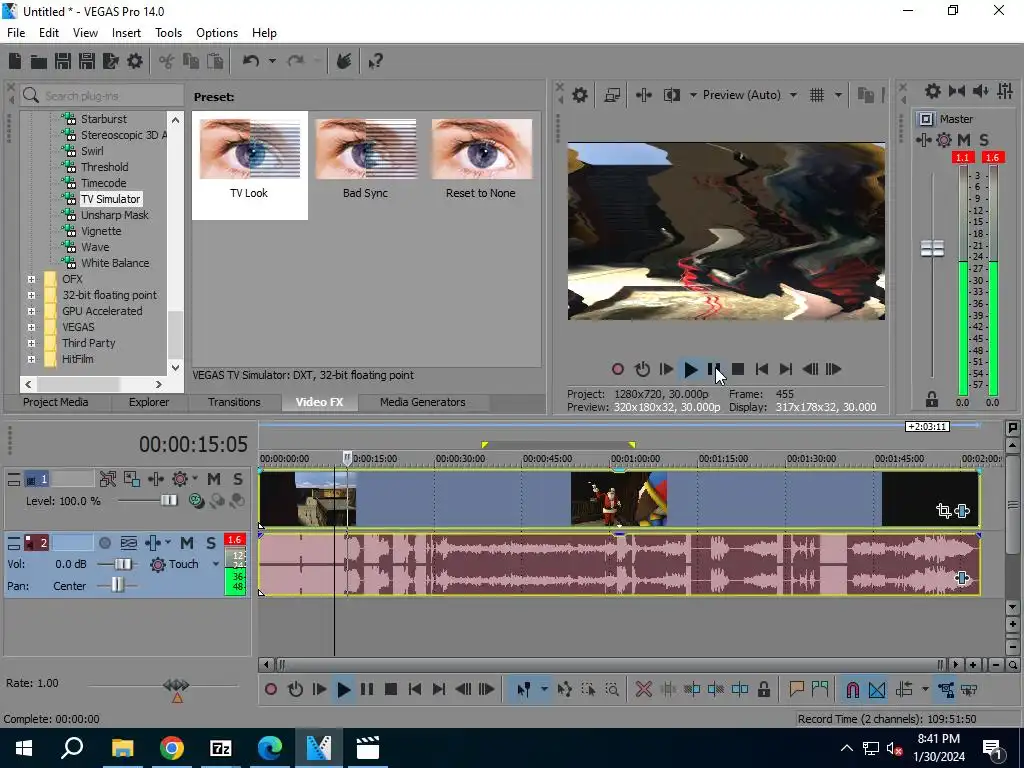The height and width of the screenshot is (768, 1024).
Task: Click the Insert Region icon
Action: 820,689
